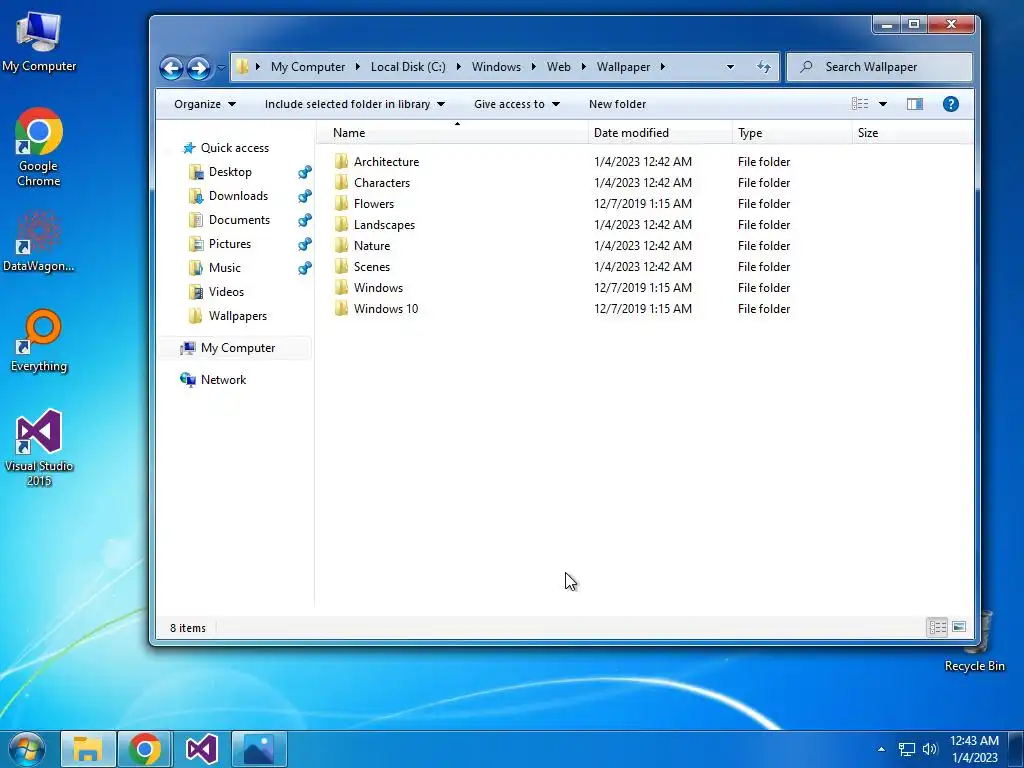Select the Windows 10 folder icon
Screen dimensions: 1024x768
(x=341, y=308)
